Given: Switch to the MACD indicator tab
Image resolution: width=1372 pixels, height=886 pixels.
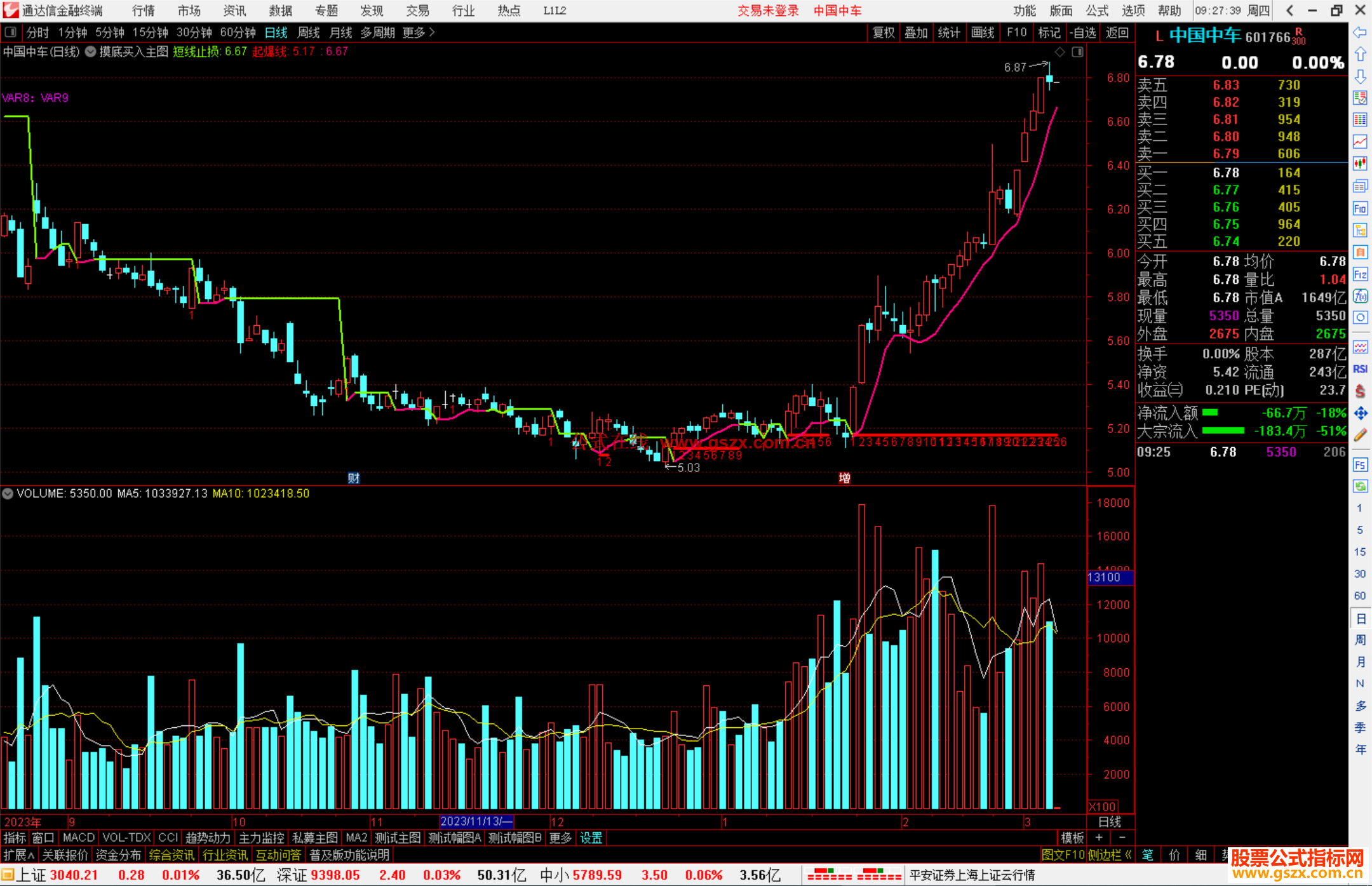Looking at the screenshot, I should pyautogui.click(x=78, y=838).
